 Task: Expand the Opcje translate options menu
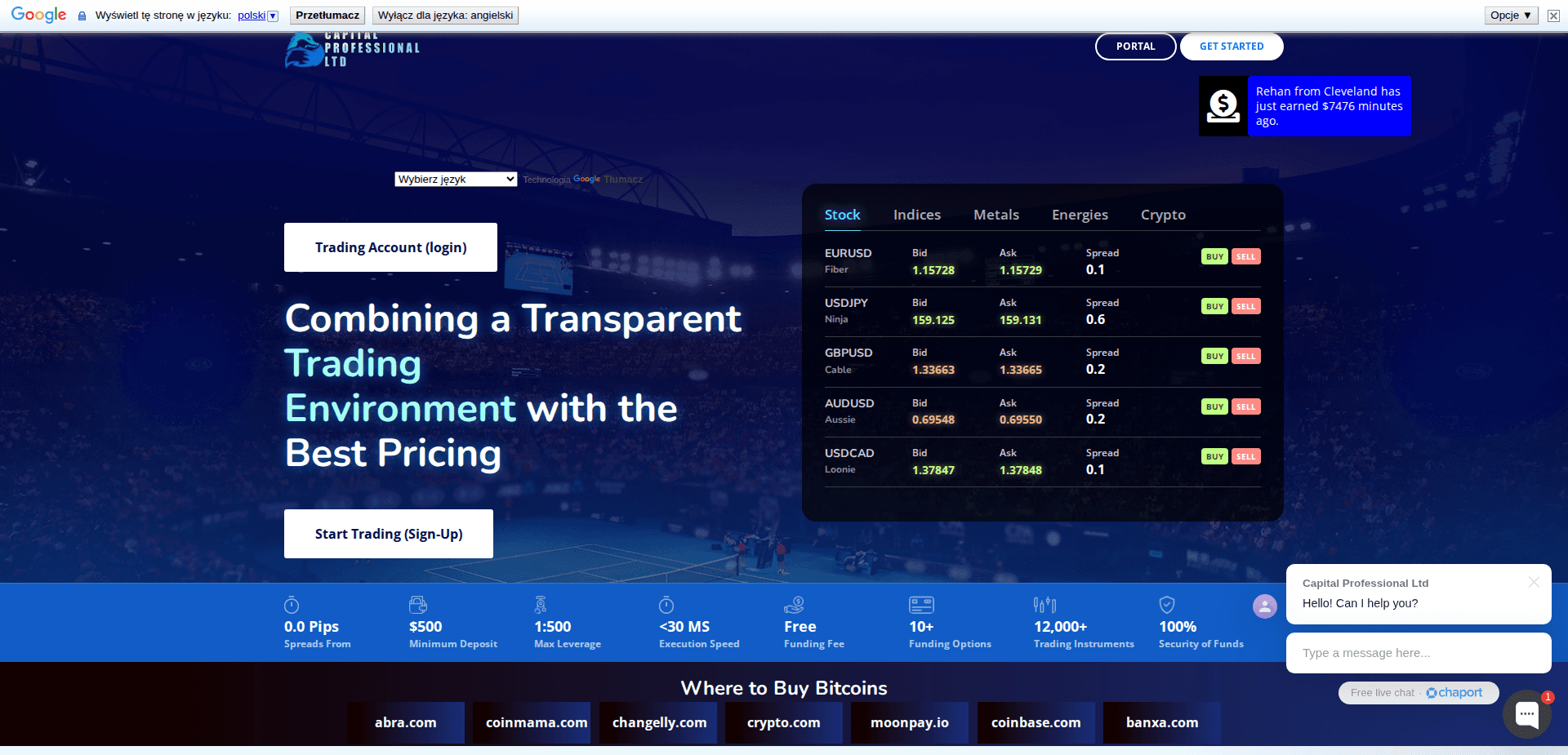[x=1510, y=16]
